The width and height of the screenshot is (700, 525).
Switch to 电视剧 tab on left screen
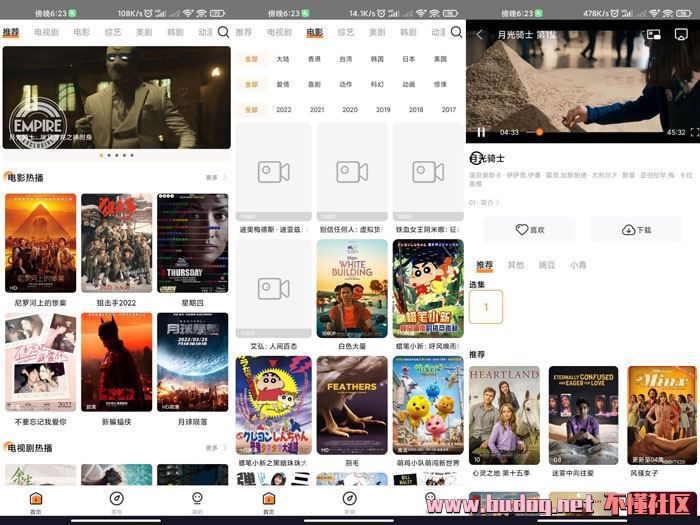tap(46, 32)
